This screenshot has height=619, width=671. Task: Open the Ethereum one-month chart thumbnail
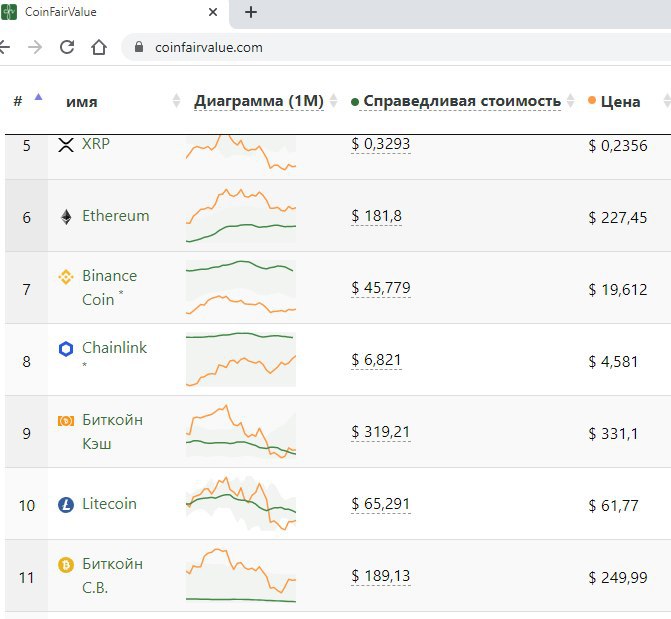[241, 216]
